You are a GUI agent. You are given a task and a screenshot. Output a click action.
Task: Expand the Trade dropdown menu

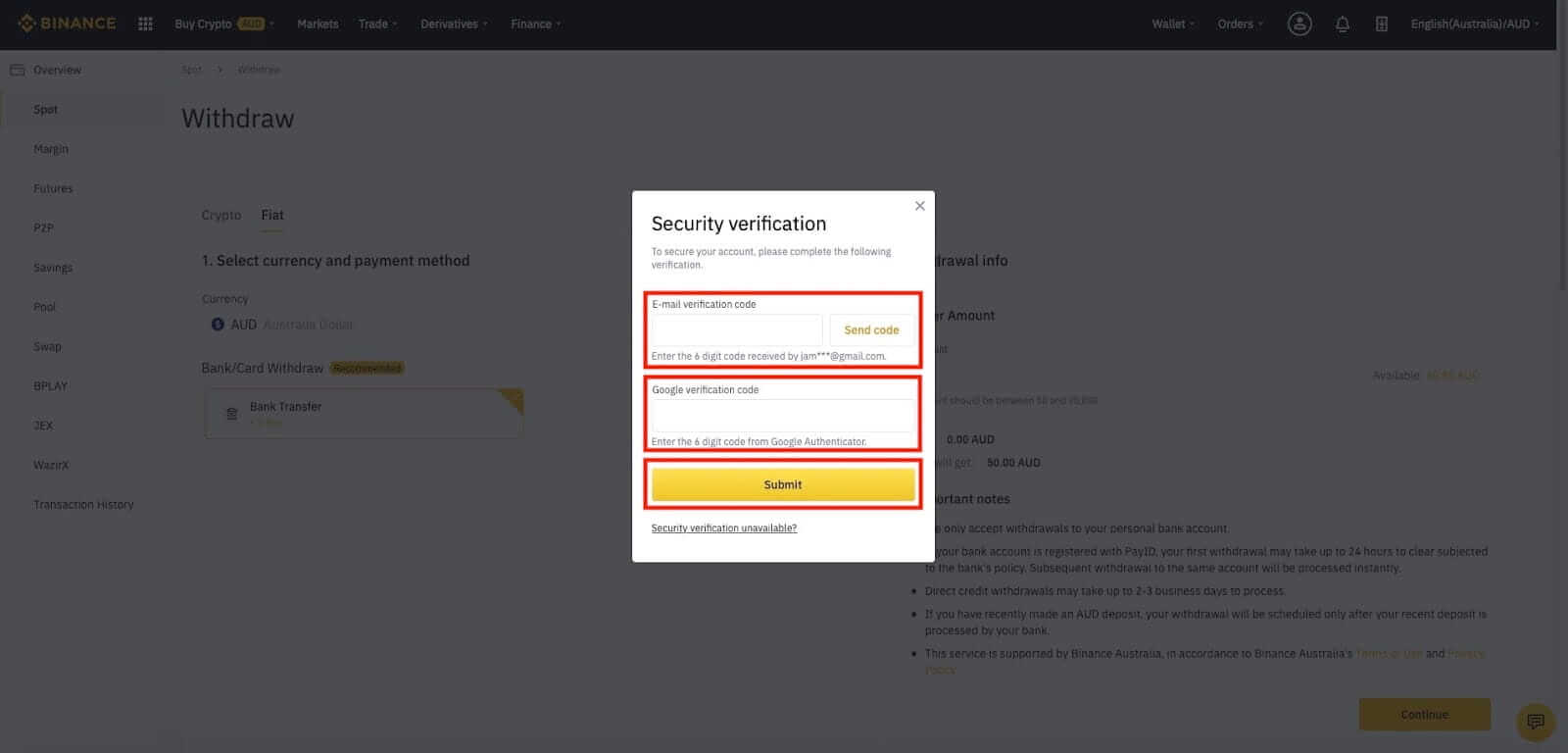click(x=377, y=24)
